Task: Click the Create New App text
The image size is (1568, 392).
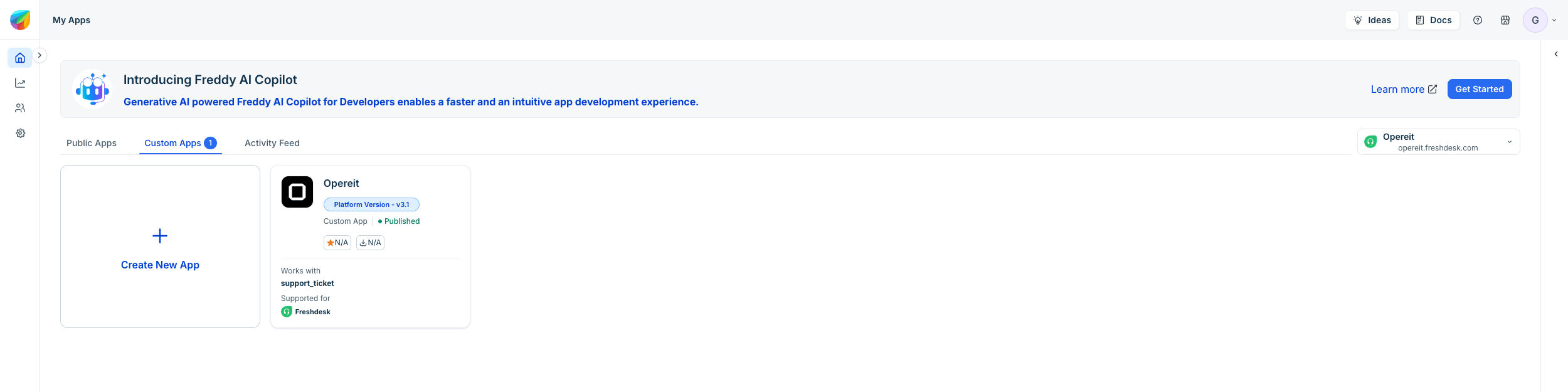Action: click(x=160, y=265)
